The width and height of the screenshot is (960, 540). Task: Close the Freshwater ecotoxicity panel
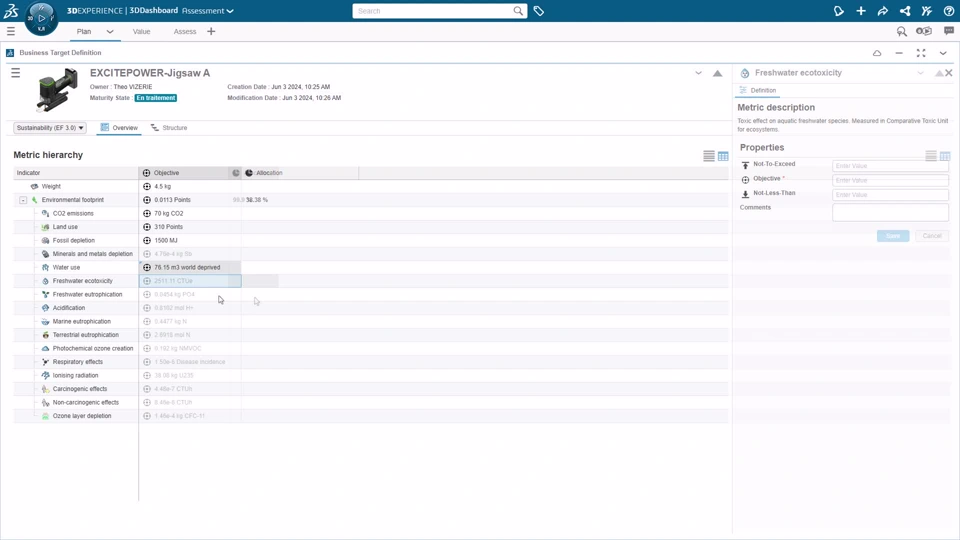[949, 73]
